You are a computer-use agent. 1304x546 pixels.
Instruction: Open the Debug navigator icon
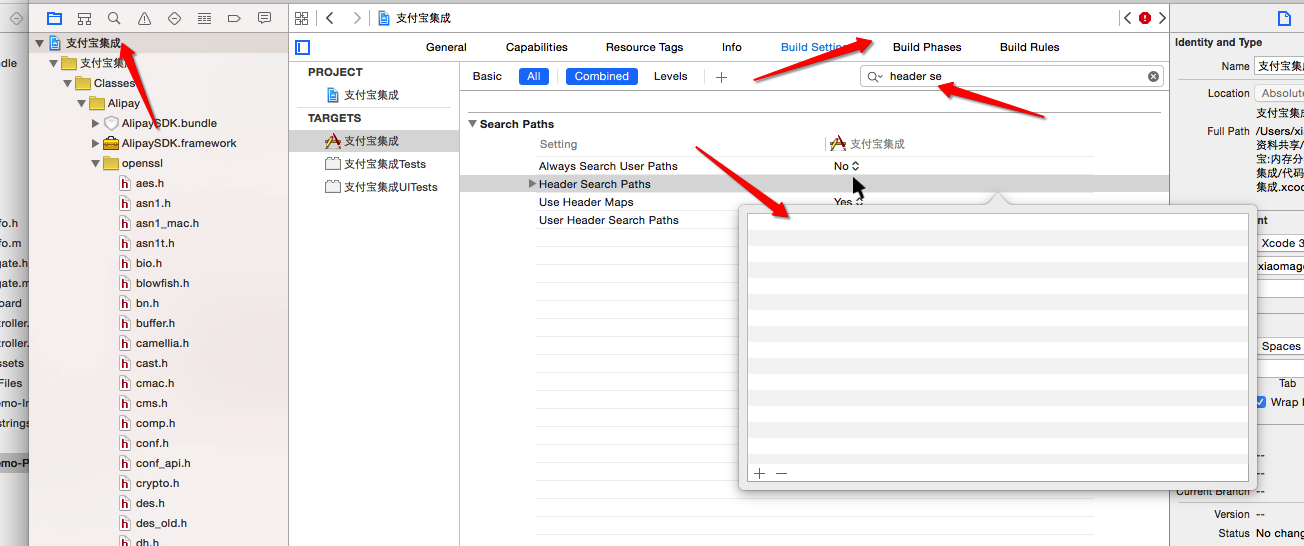pyautogui.click(x=204, y=18)
